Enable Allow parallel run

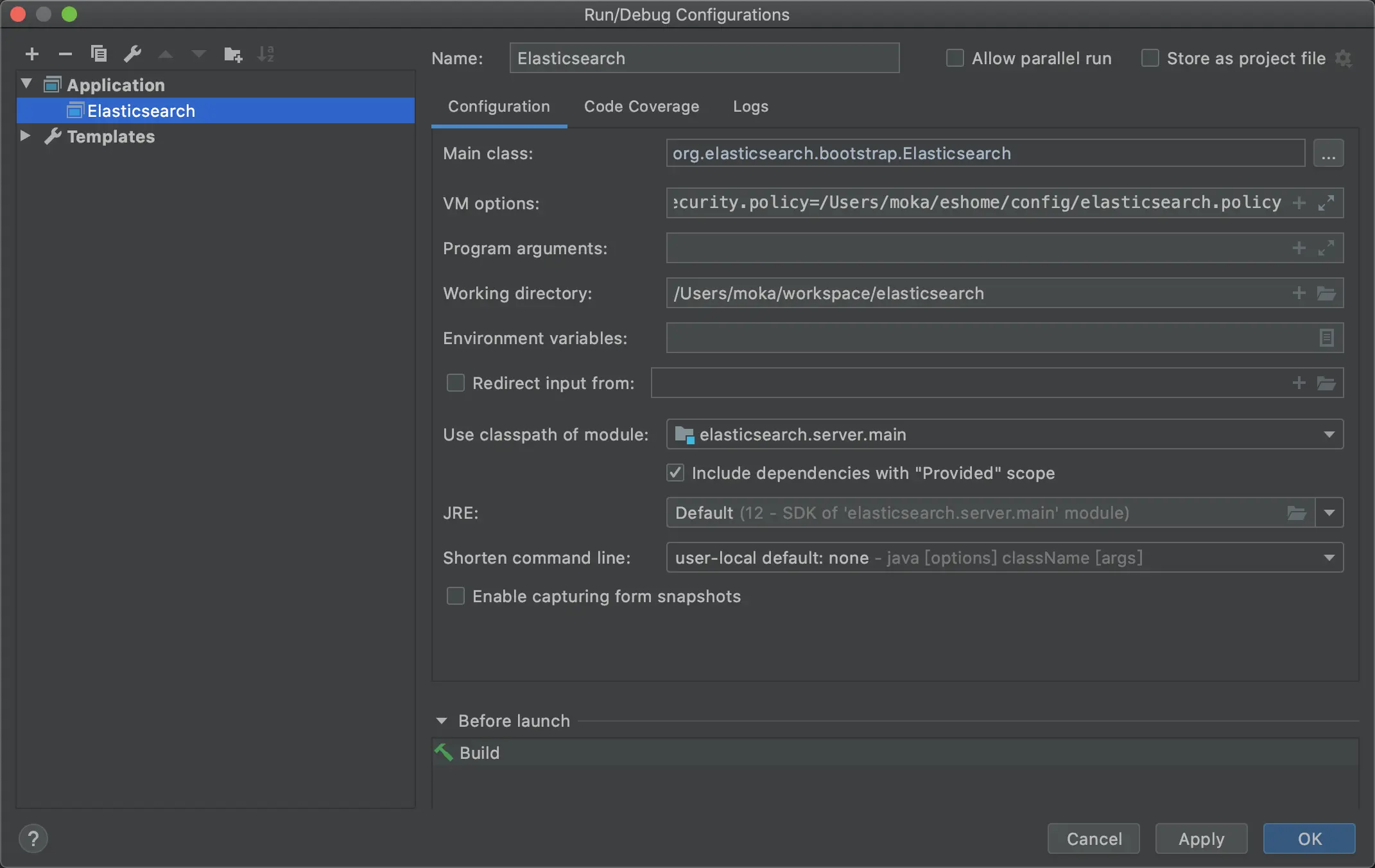[955, 58]
